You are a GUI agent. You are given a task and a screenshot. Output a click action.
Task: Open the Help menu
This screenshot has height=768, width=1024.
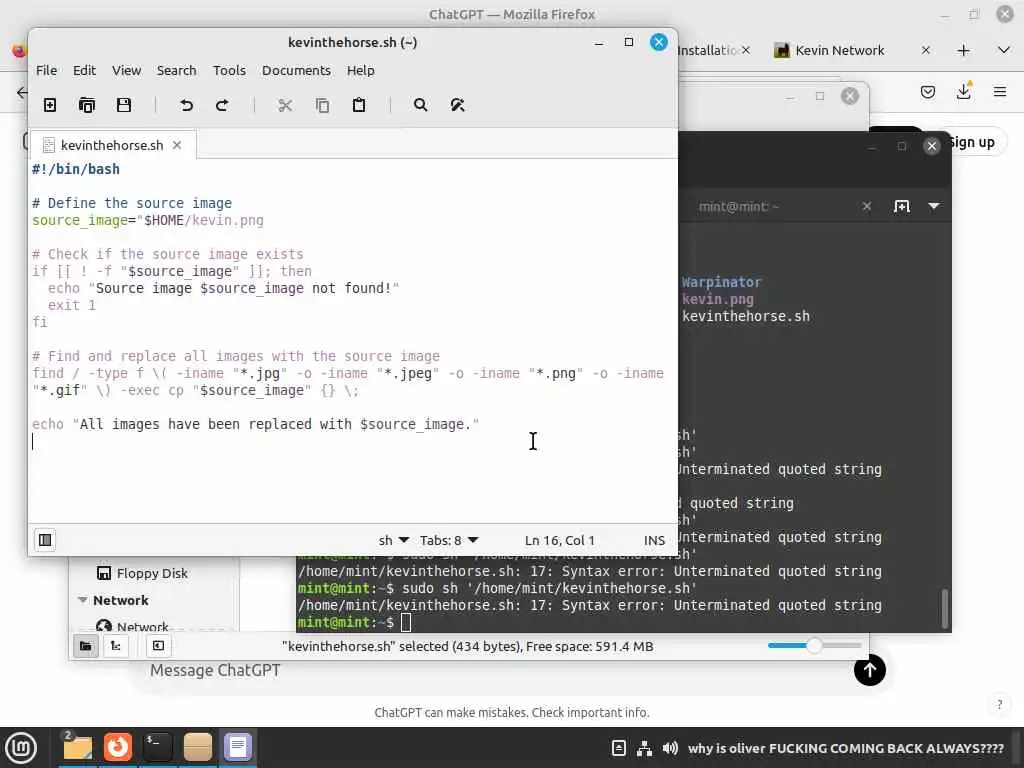(x=360, y=71)
